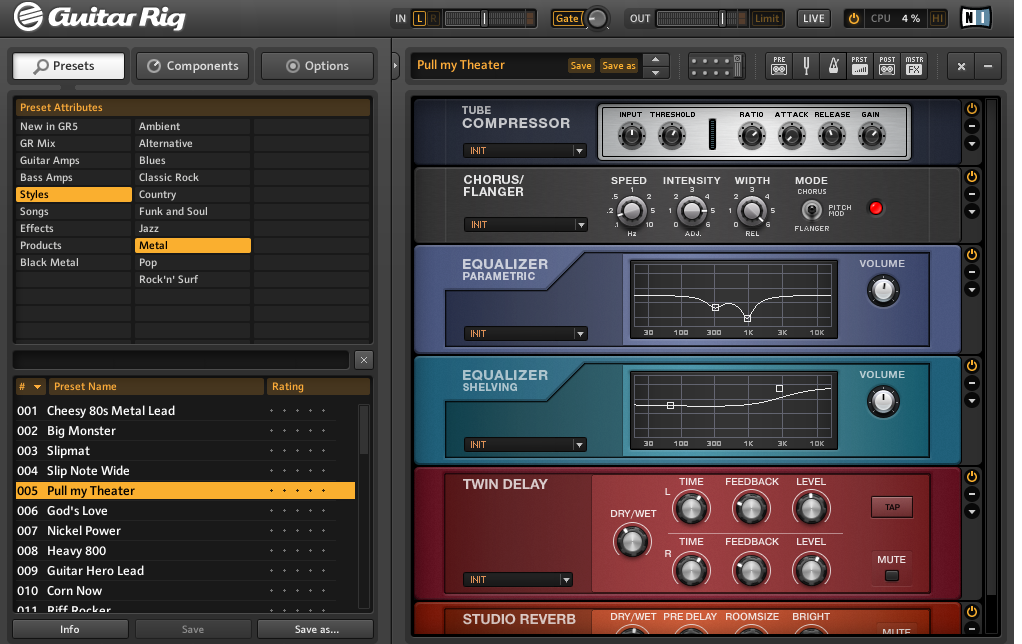Viewport: 1022px width, 644px height.
Task: Show the PRE tapedeck
Action: pyautogui.click(x=779, y=66)
